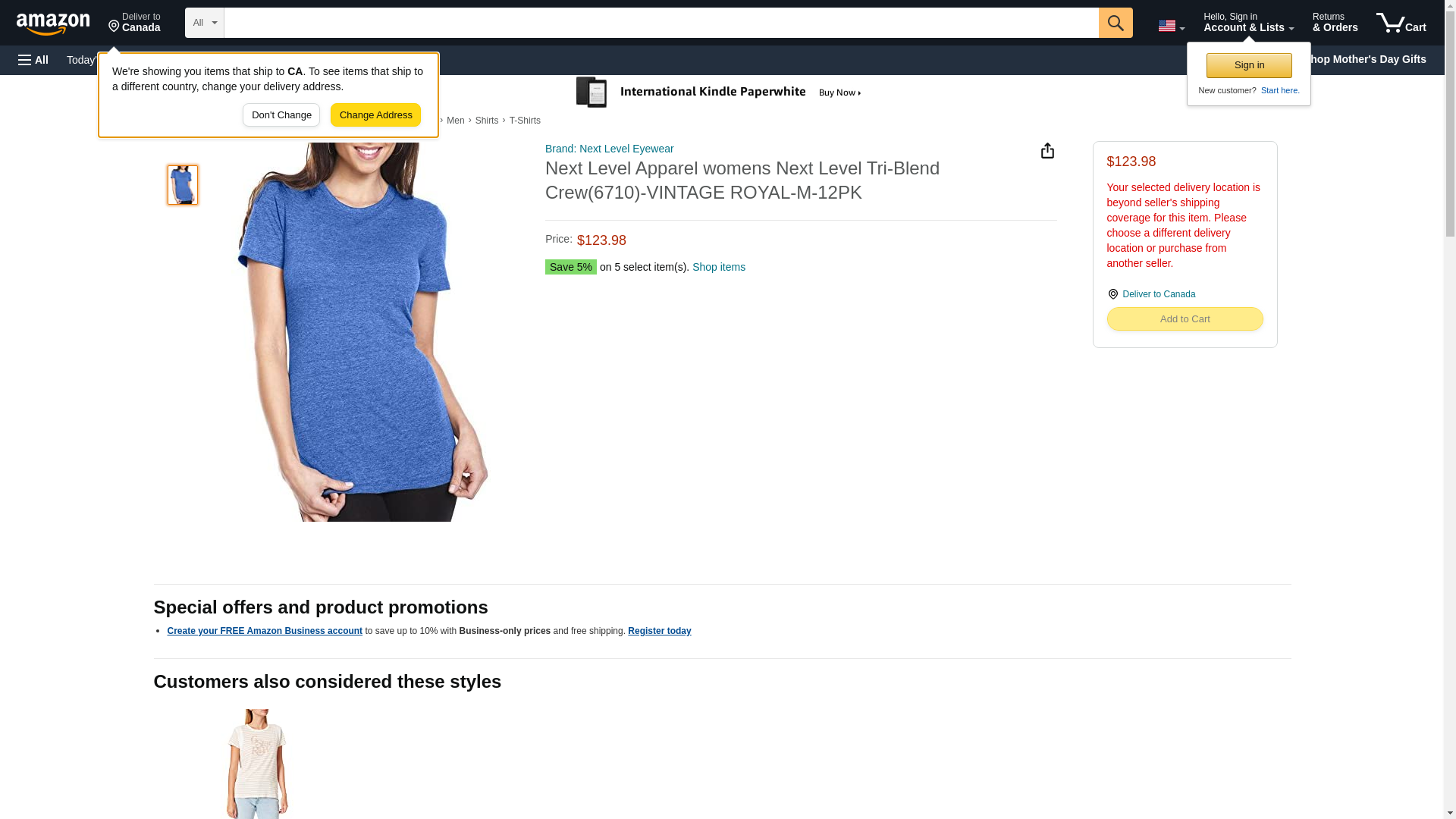Open the All hamburger menu
The width and height of the screenshot is (1456, 819).
33,60
